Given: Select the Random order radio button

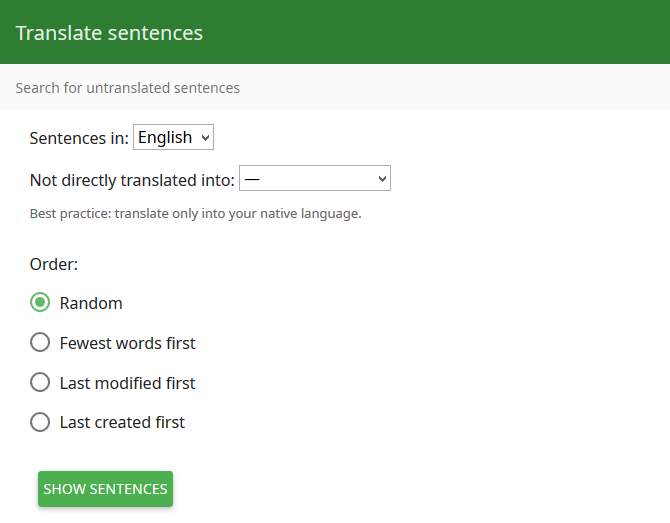Looking at the screenshot, I should coord(40,303).
